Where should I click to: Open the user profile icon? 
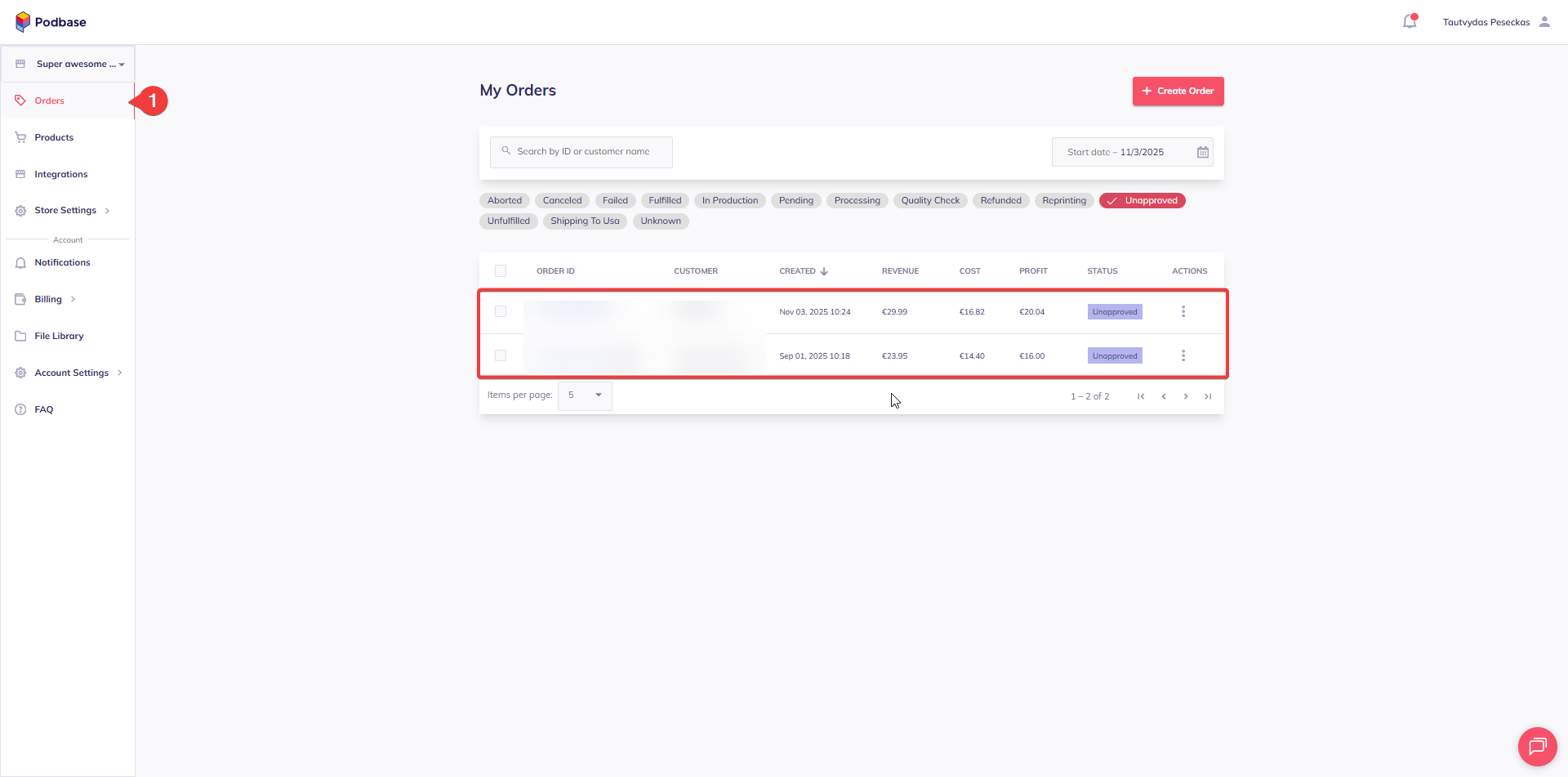point(1544,22)
